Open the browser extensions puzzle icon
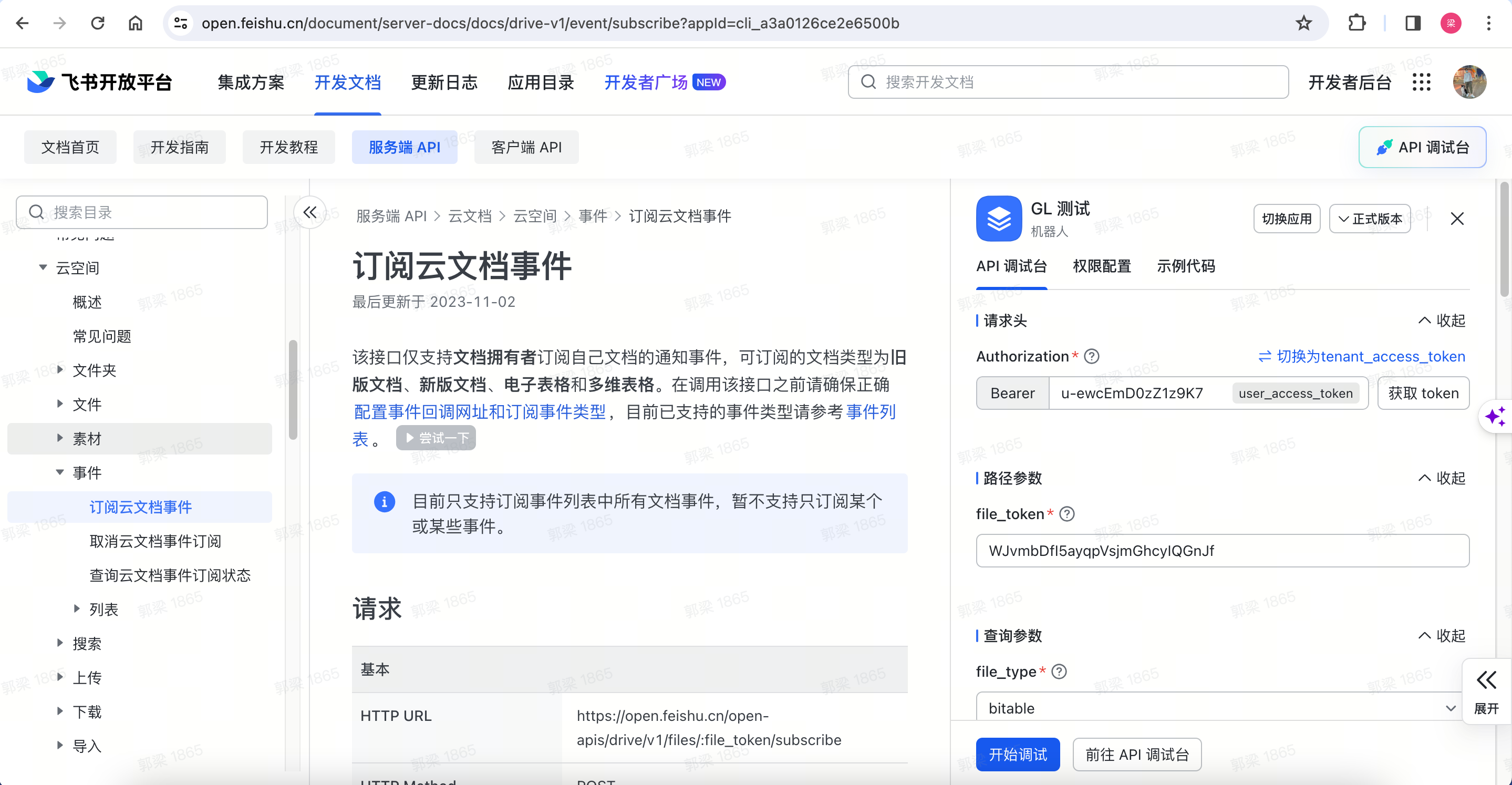This screenshot has width=1512, height=785. coord(1356,23)
